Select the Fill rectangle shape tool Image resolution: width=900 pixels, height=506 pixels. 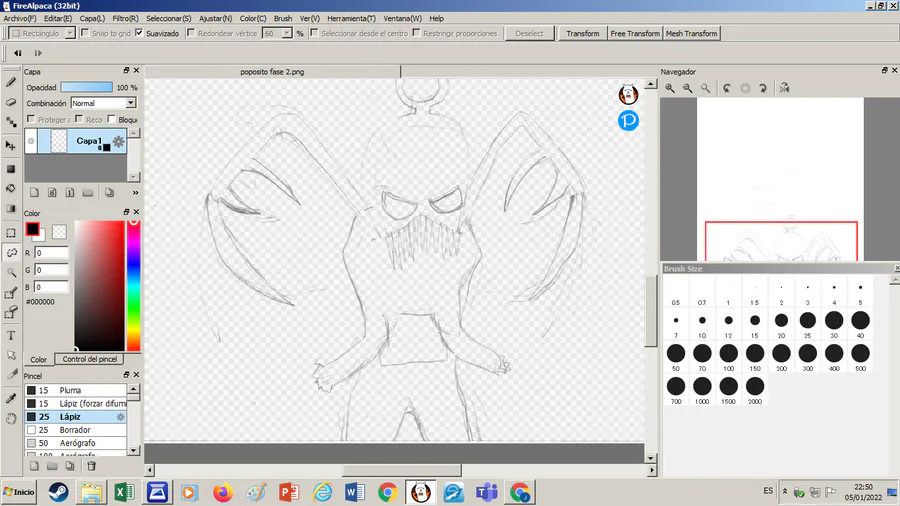click(11, 169)
